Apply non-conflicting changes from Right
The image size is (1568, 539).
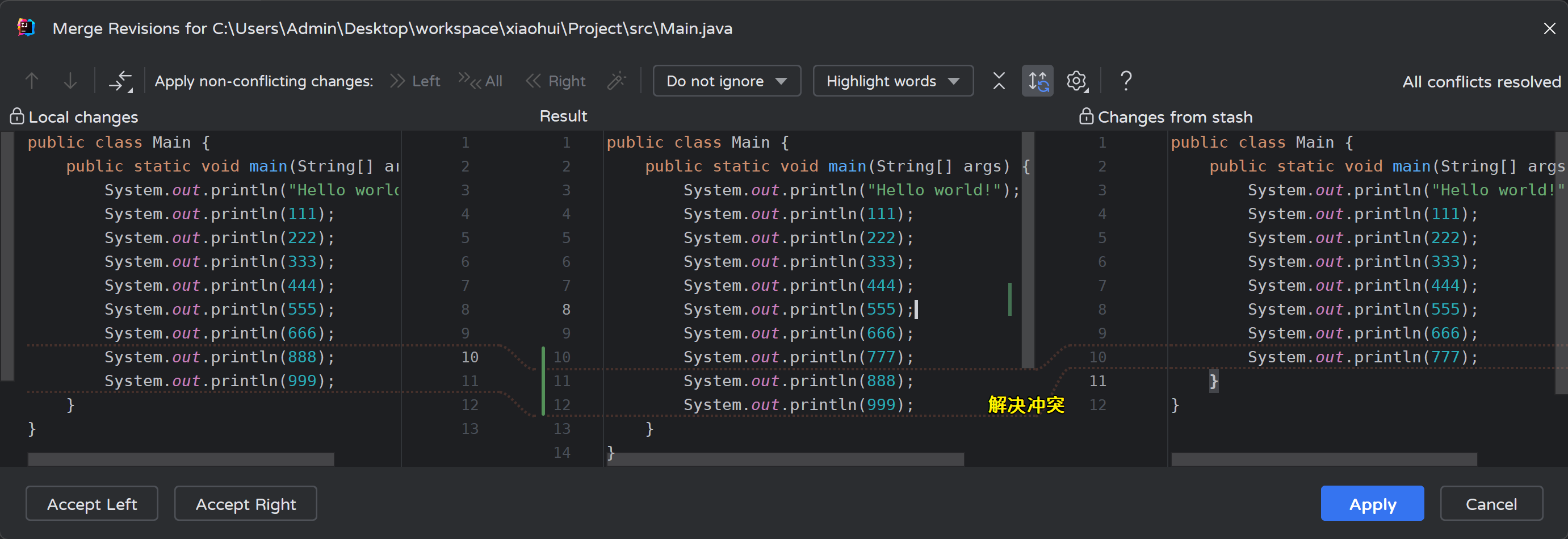coord(556,81)
